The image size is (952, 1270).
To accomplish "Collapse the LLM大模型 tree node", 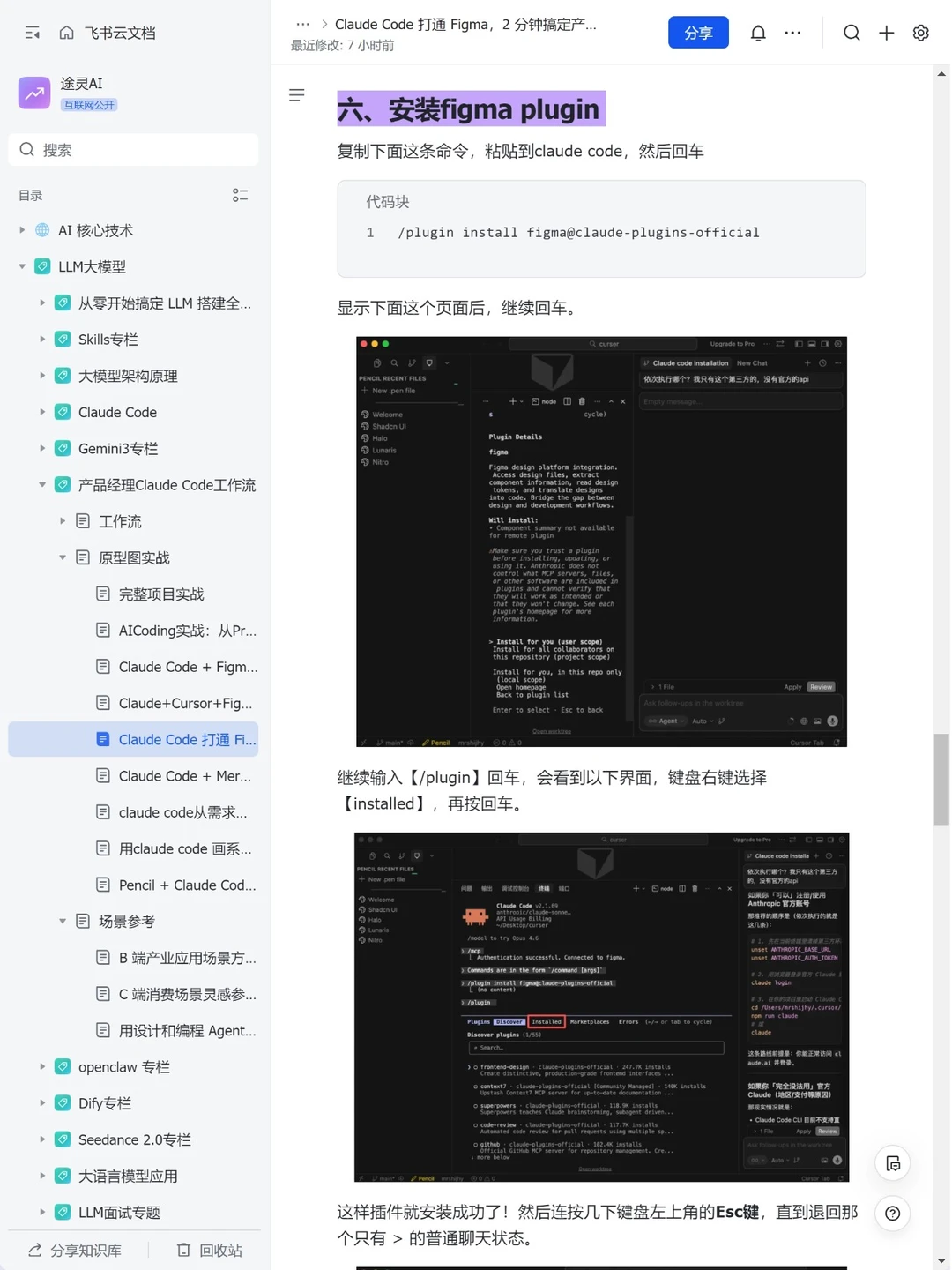I will 22,266.
